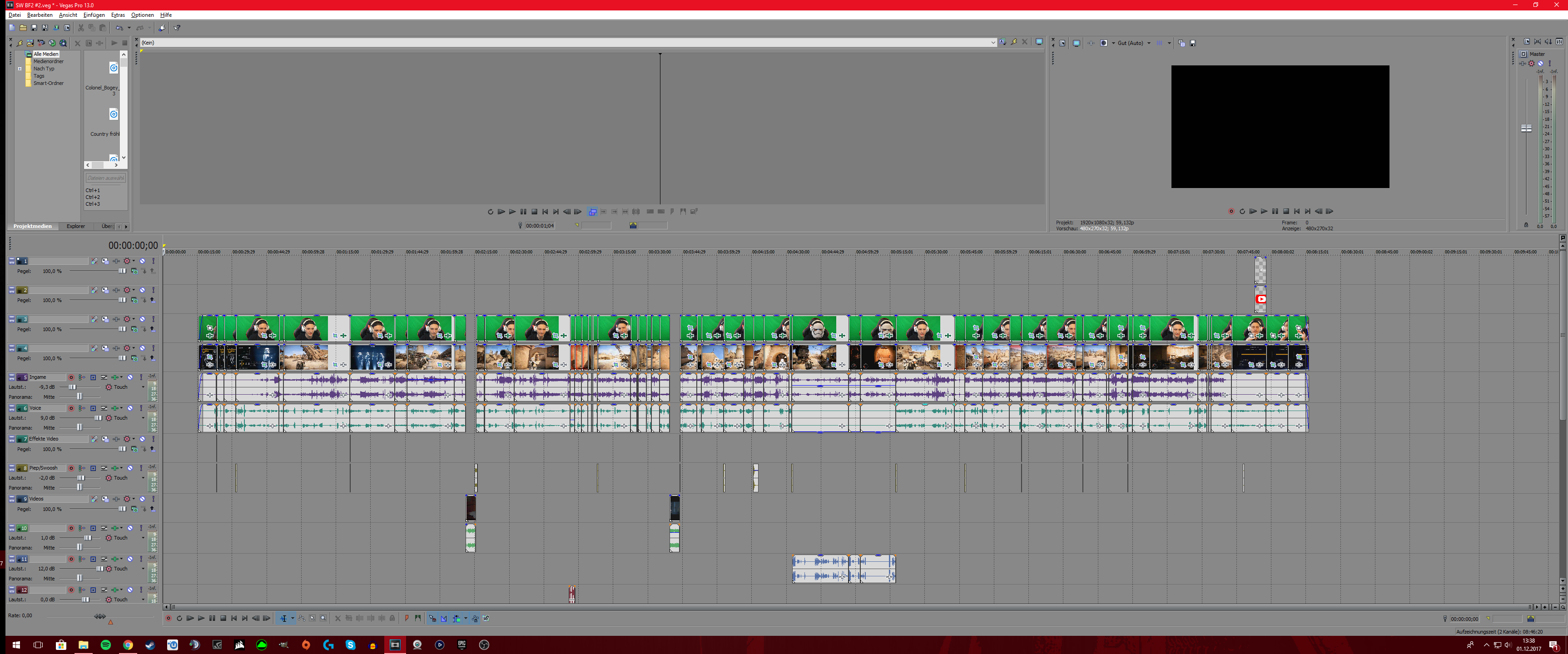Open Spotify from the Windows taskbar
Screen dimensions: 1568x654
(105, 645)
